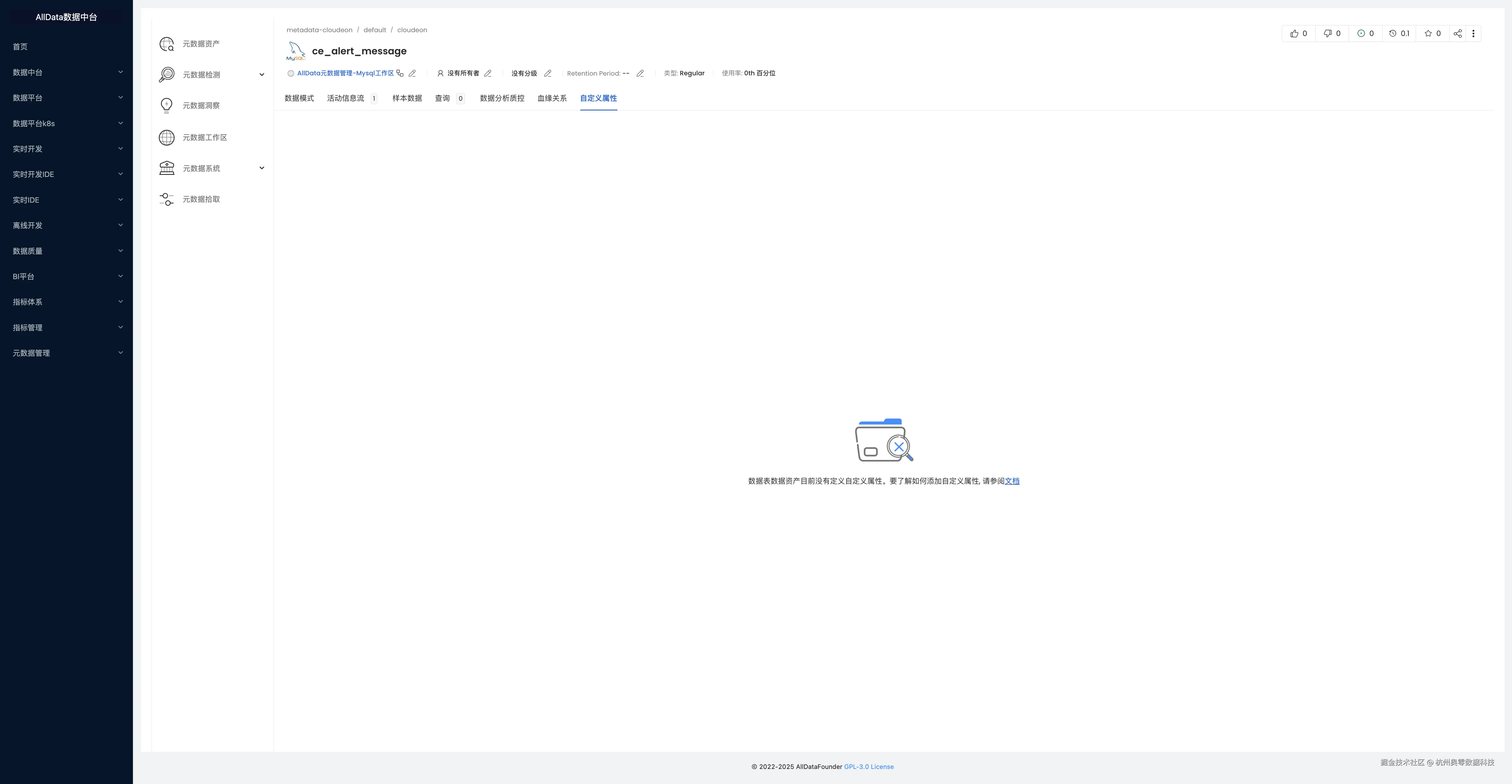Viewport: 1512px width, 784px height.
Task: Switch to the 血缘关系 tab
Action: pyautogui.click(x=552, y=99)
